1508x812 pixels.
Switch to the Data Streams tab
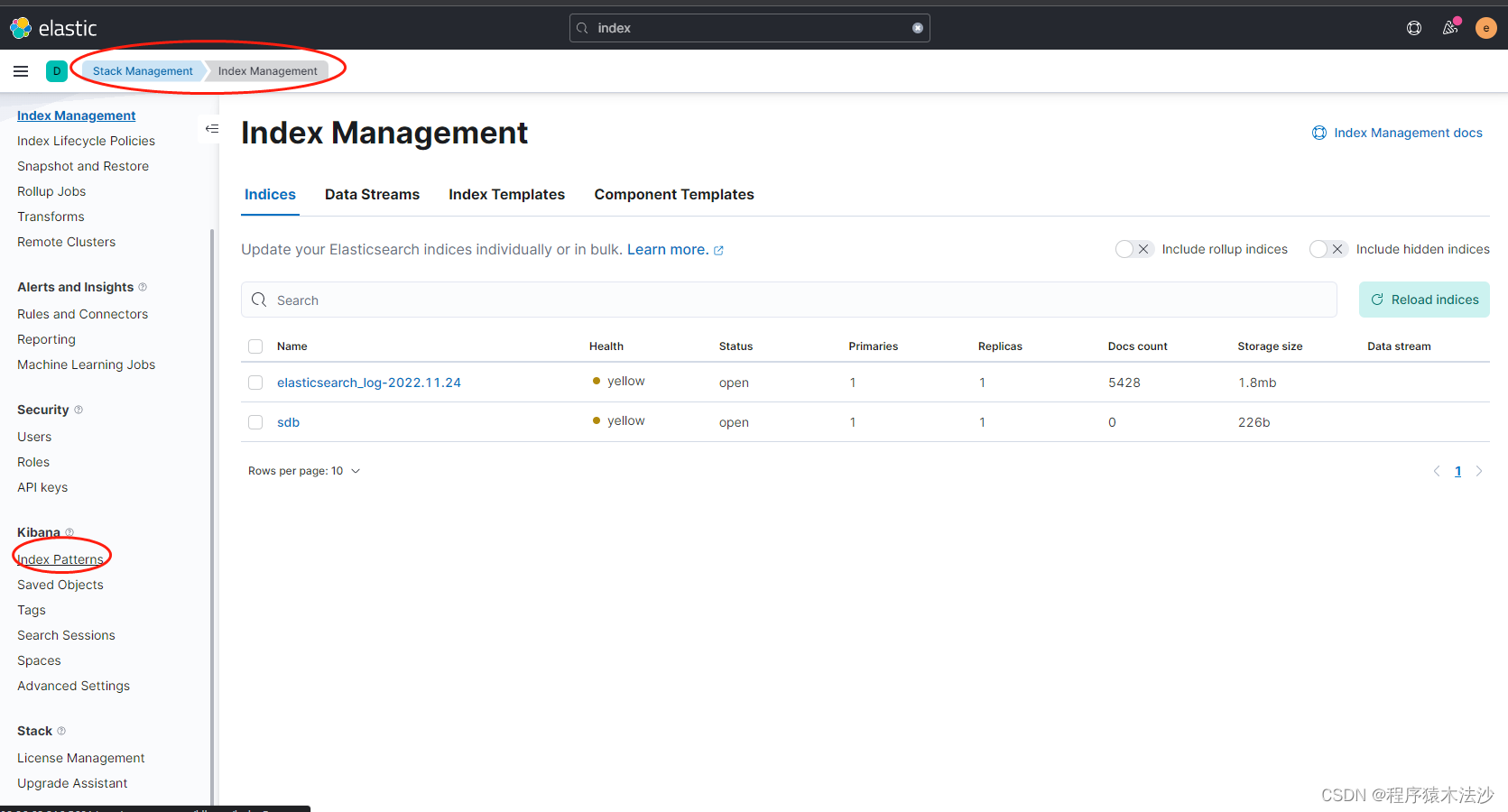(x=372, y=195)
